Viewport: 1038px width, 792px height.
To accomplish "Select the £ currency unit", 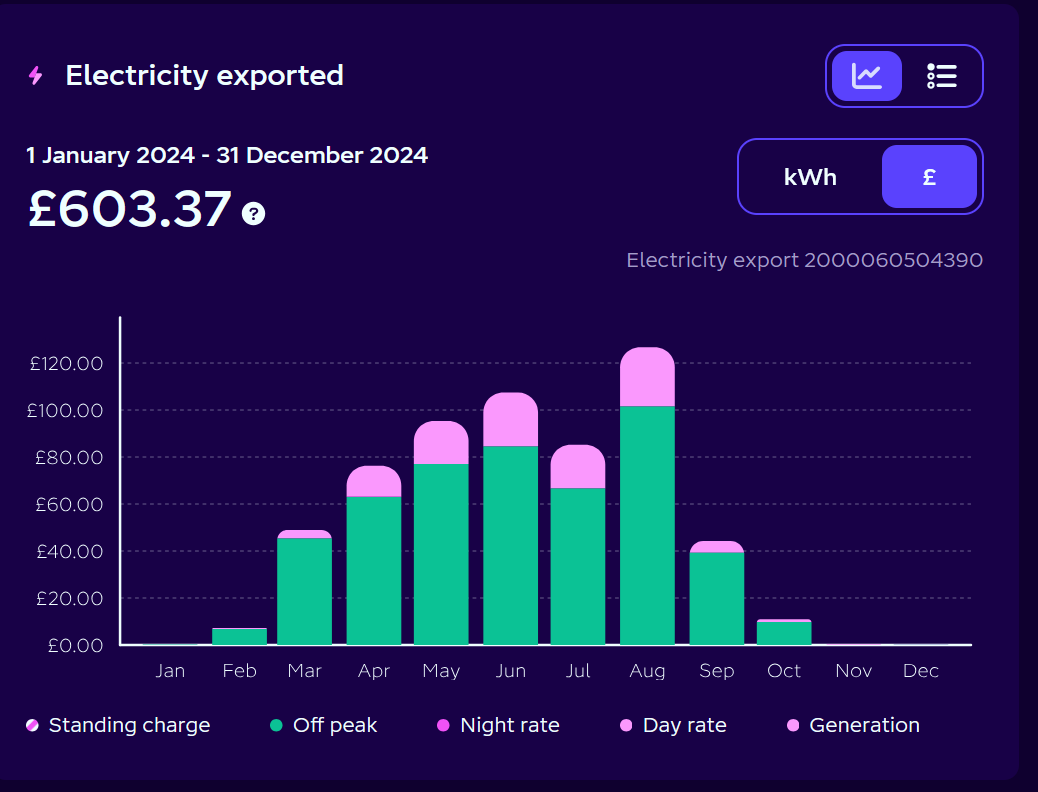I will tap(929, 177).
